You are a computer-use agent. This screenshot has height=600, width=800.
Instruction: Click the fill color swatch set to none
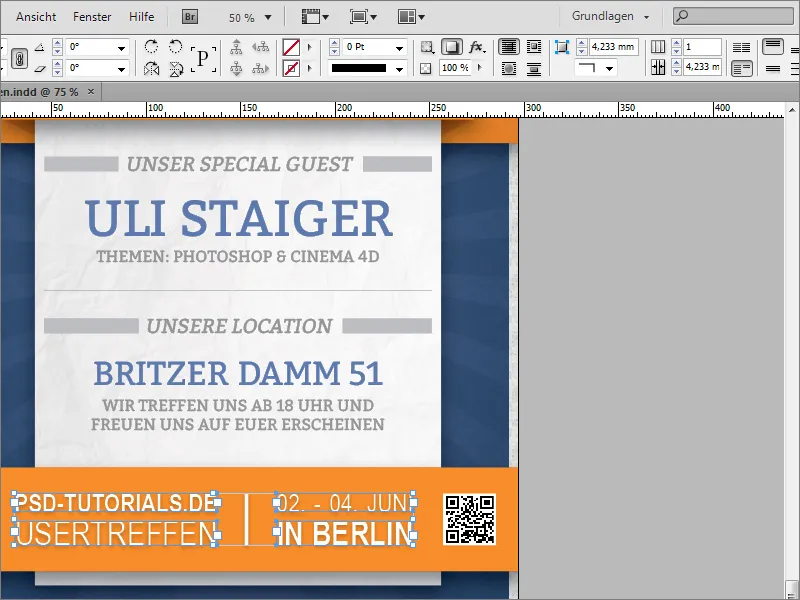[291, 47]
